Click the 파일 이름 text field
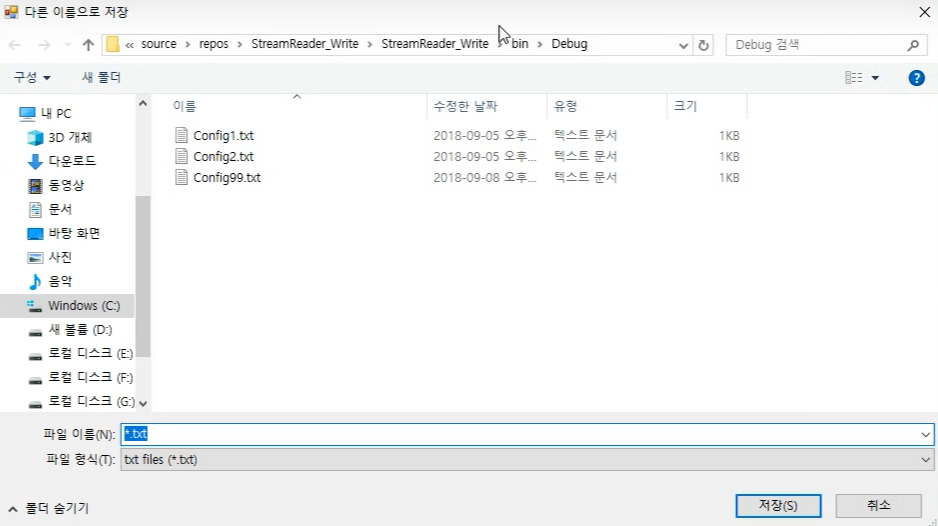This screenshot has height=526, width=938. pos(519,434)
